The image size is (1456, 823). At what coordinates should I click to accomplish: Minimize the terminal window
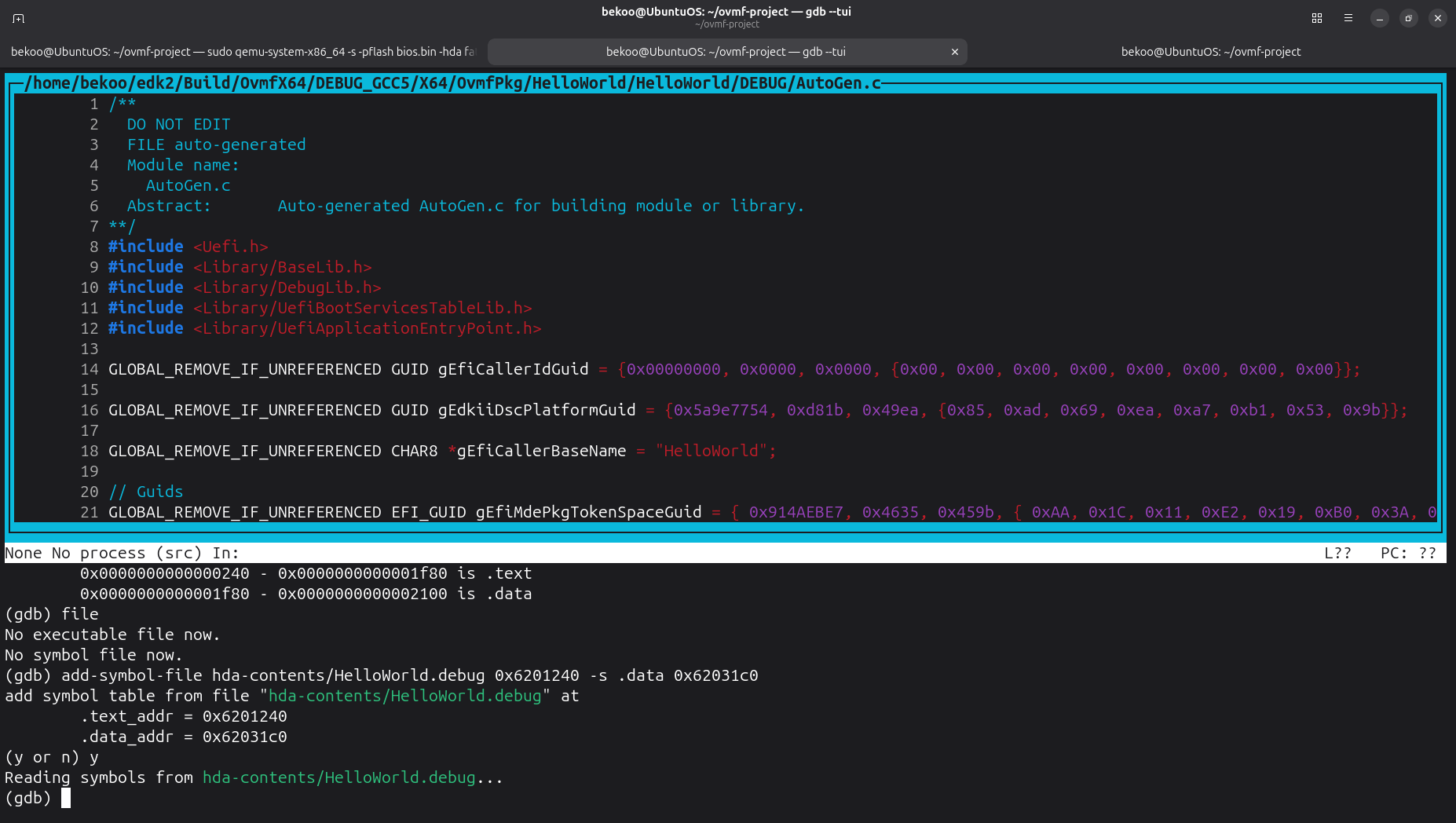(1380, 18)
